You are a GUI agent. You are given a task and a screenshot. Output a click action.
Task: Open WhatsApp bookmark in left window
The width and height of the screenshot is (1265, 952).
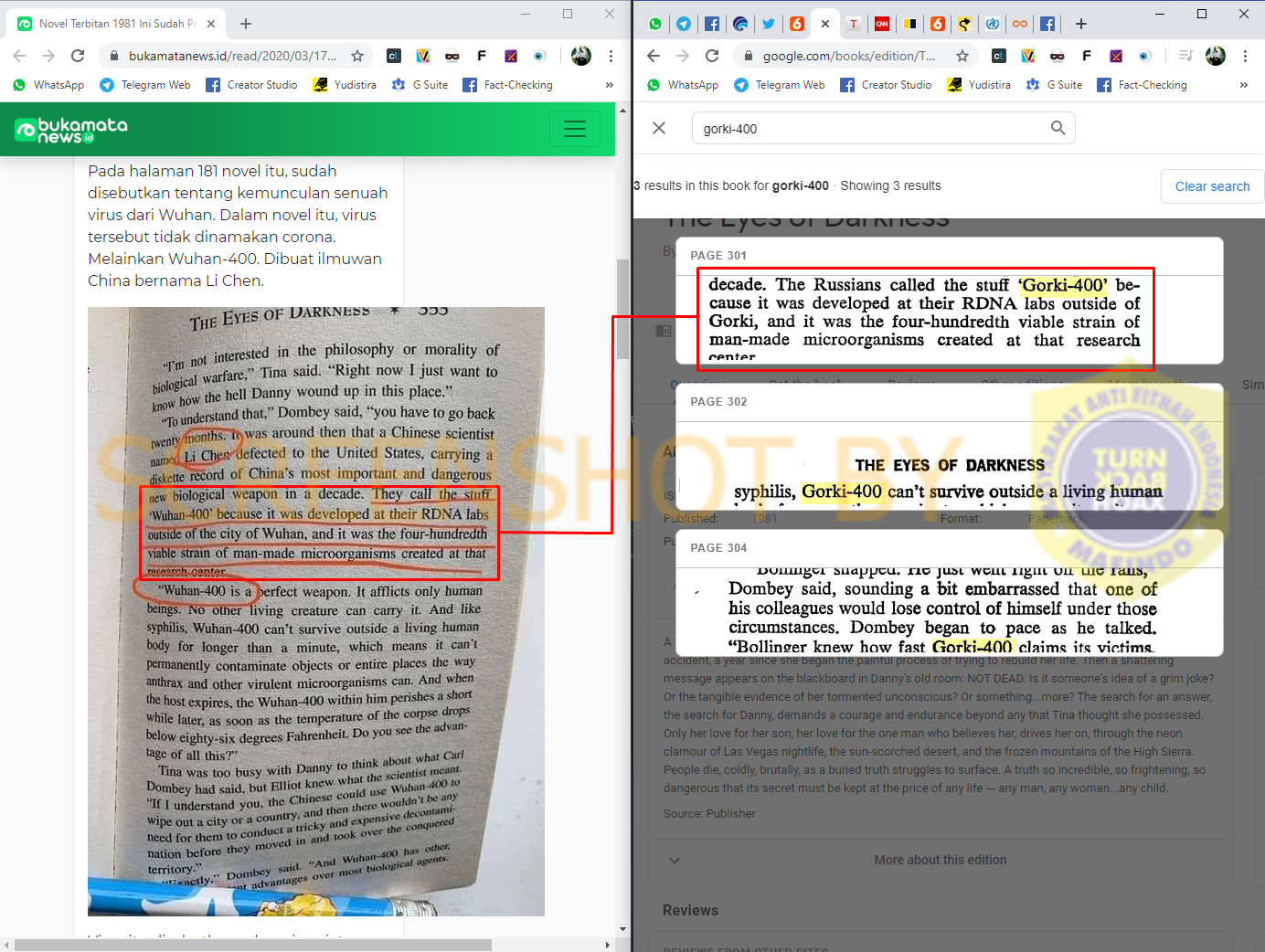click(x=48, y=85)
